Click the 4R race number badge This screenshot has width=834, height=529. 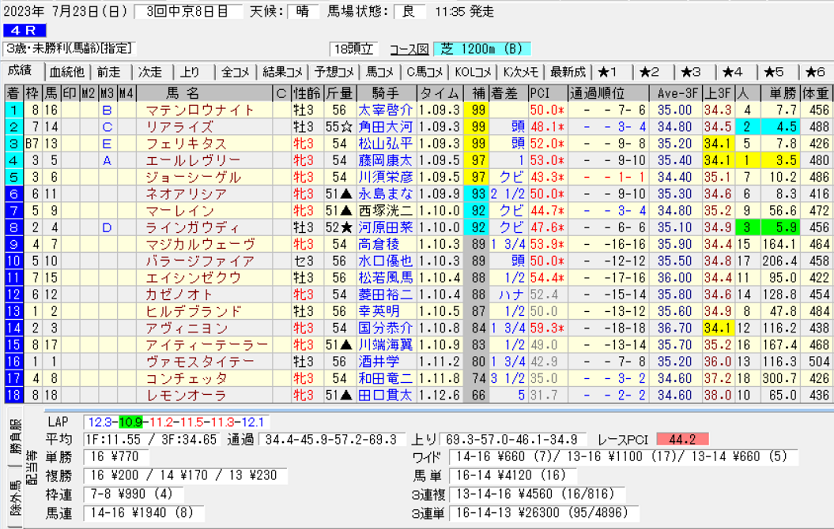20,31
